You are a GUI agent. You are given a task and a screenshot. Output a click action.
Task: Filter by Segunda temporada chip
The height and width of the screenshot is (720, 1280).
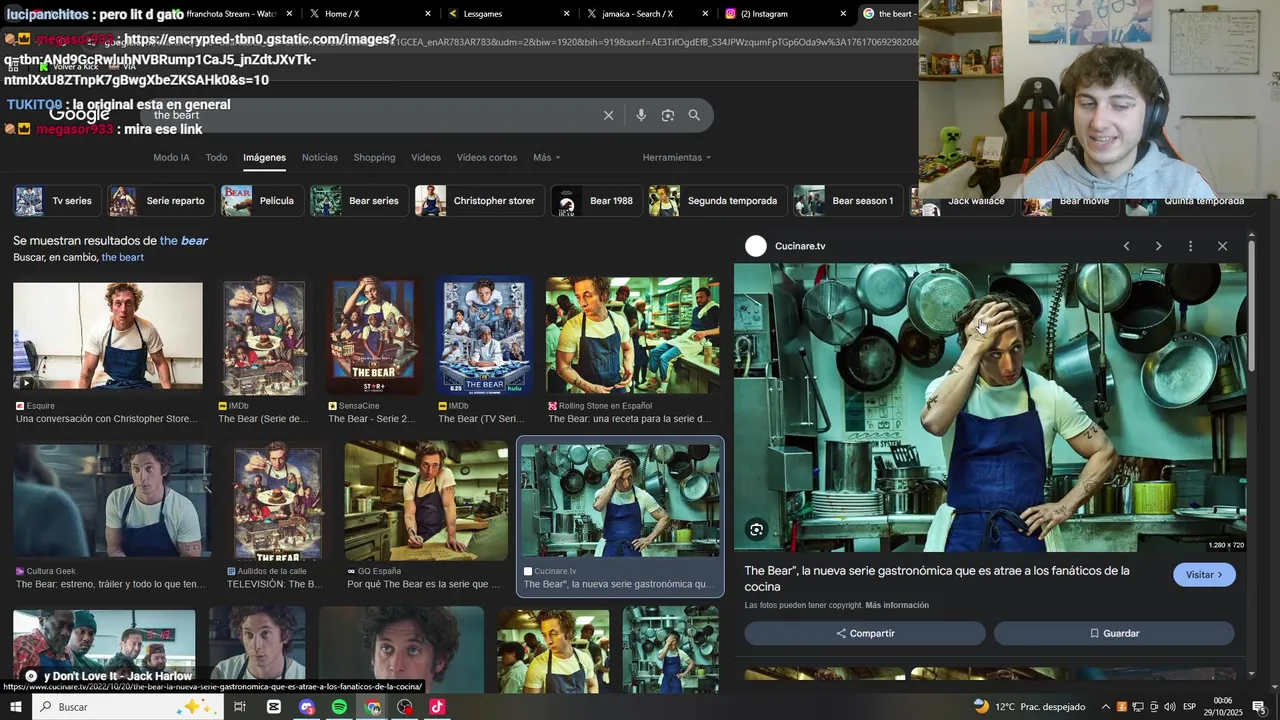(x=718, y=201)
